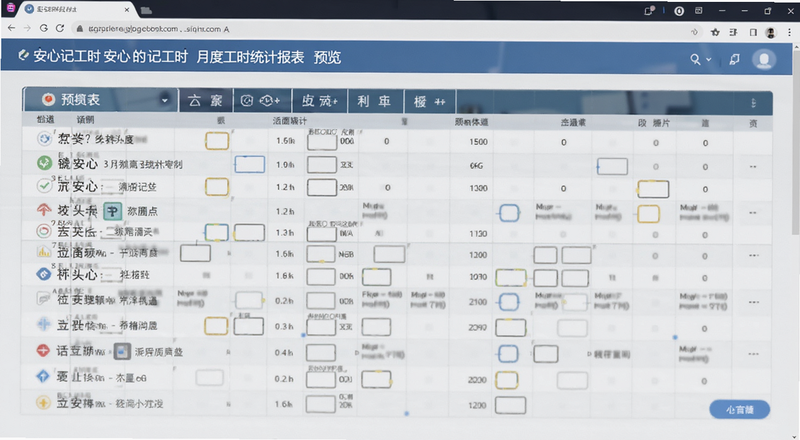Open the 皮 + toolbar tab

pyautogui.click(x=320, y=101)
